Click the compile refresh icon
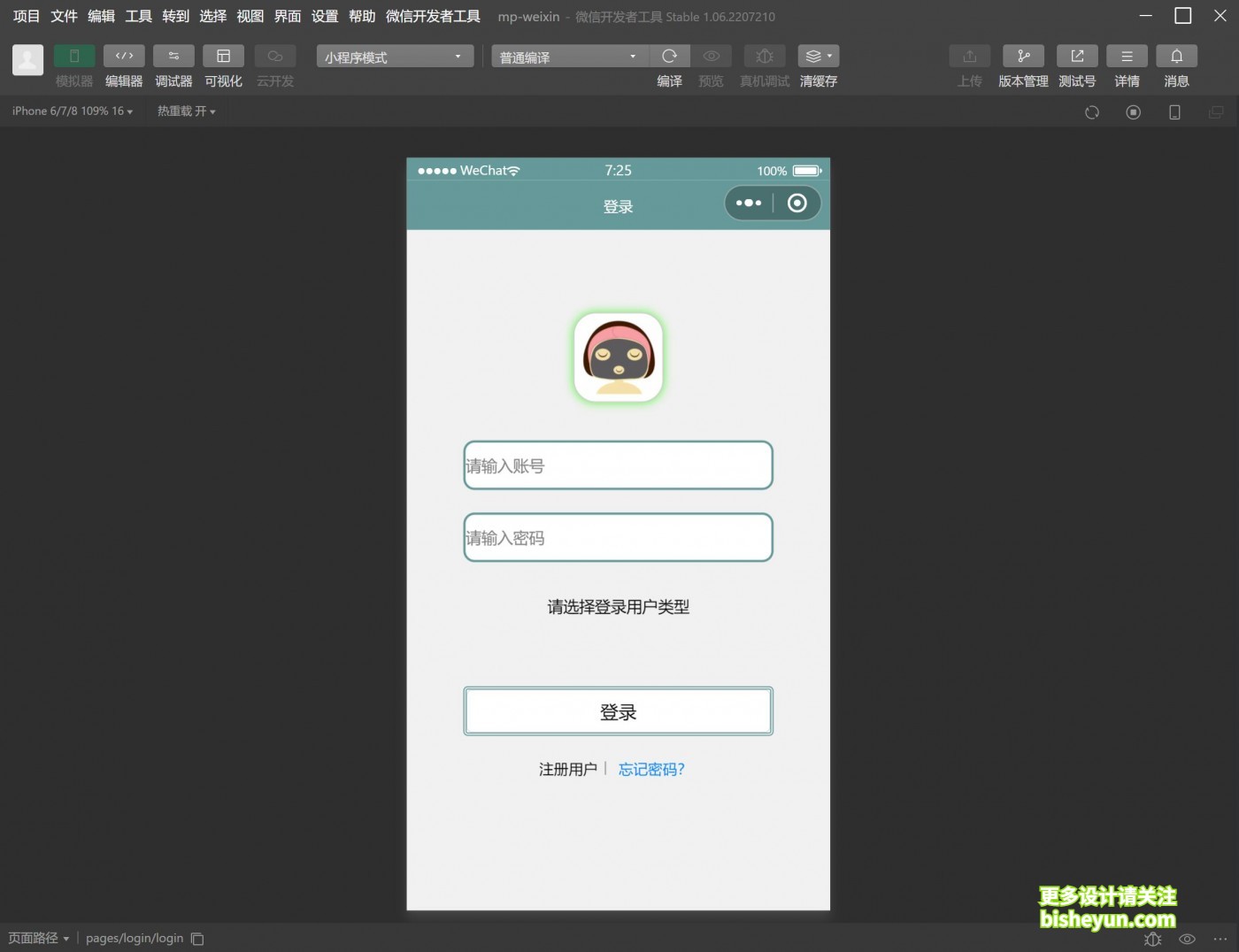This screenshot has height=952, width=1239. (x=670, y=57)
